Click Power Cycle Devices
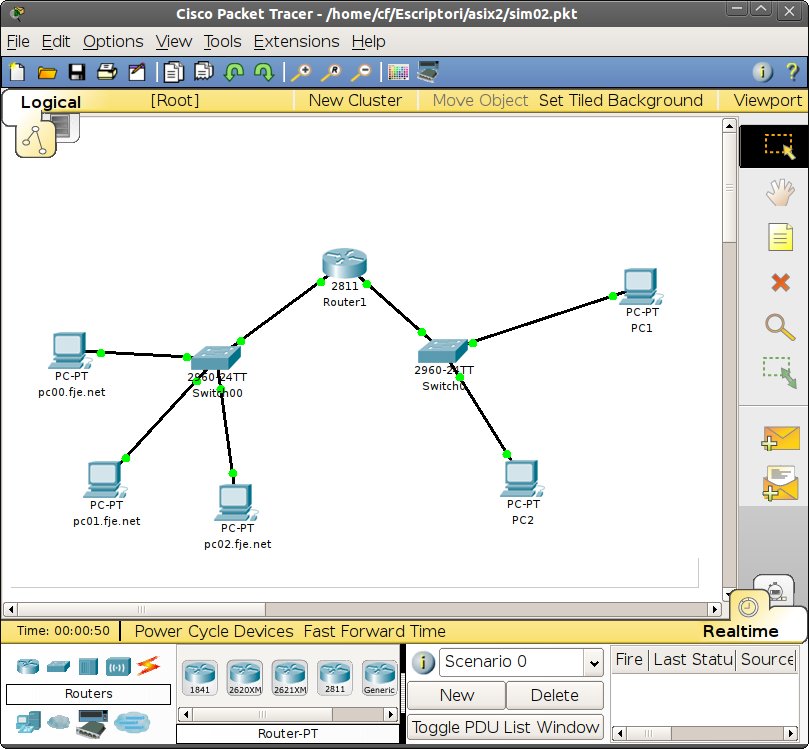The image size is (809, 749). tap(214, 631)
